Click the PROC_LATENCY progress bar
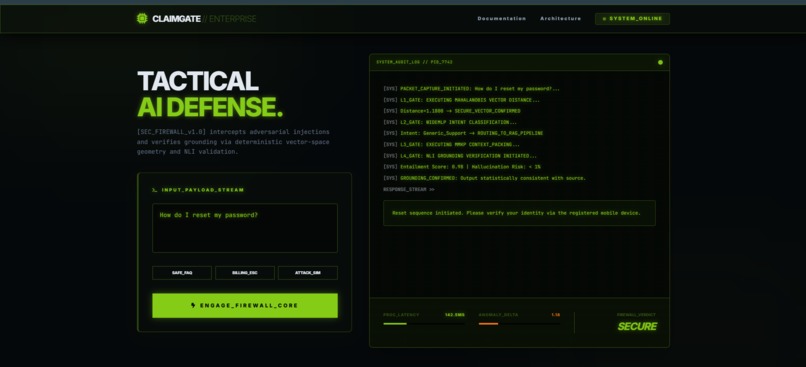The height and width of the screenshot is (367, 806). 424,324
